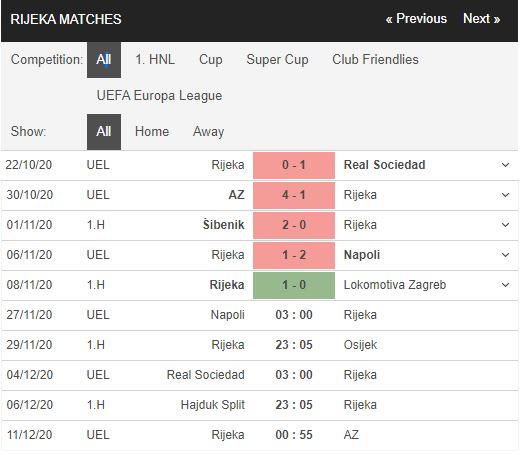
Task: Filter by UEFA Europa League
Action: click(159, 96)
